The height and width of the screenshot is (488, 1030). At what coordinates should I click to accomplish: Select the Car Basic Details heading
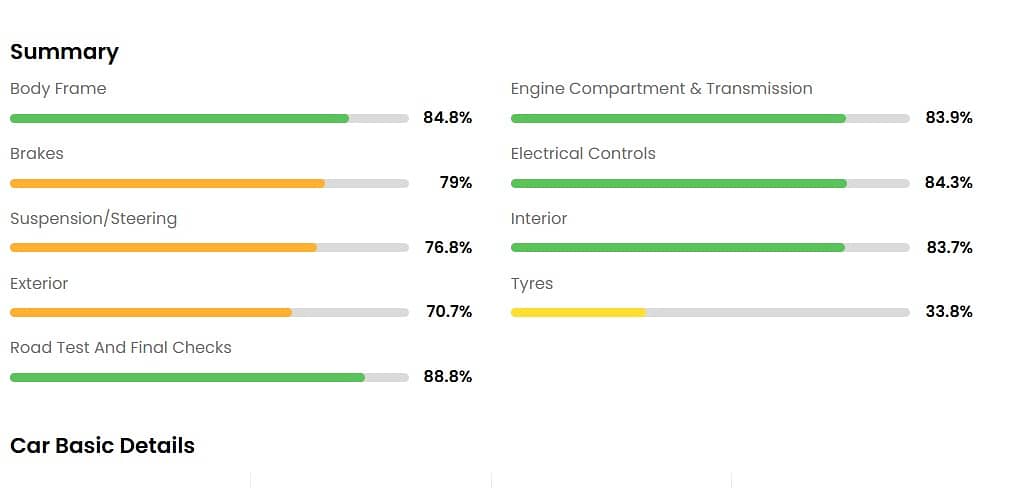click(102, 445)
